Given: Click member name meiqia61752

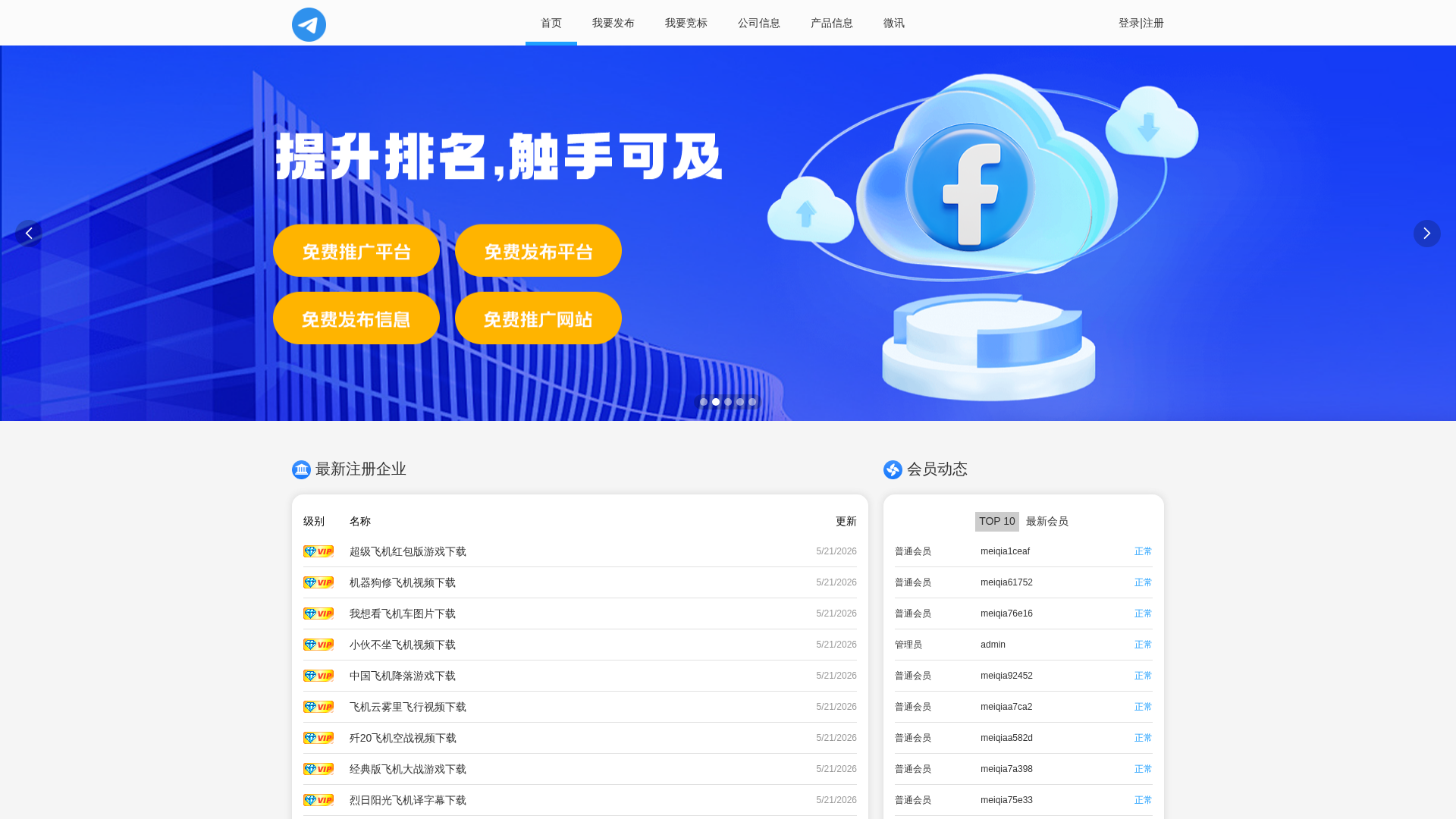Looking at the screenshot, I should (x=1006, y=582).
